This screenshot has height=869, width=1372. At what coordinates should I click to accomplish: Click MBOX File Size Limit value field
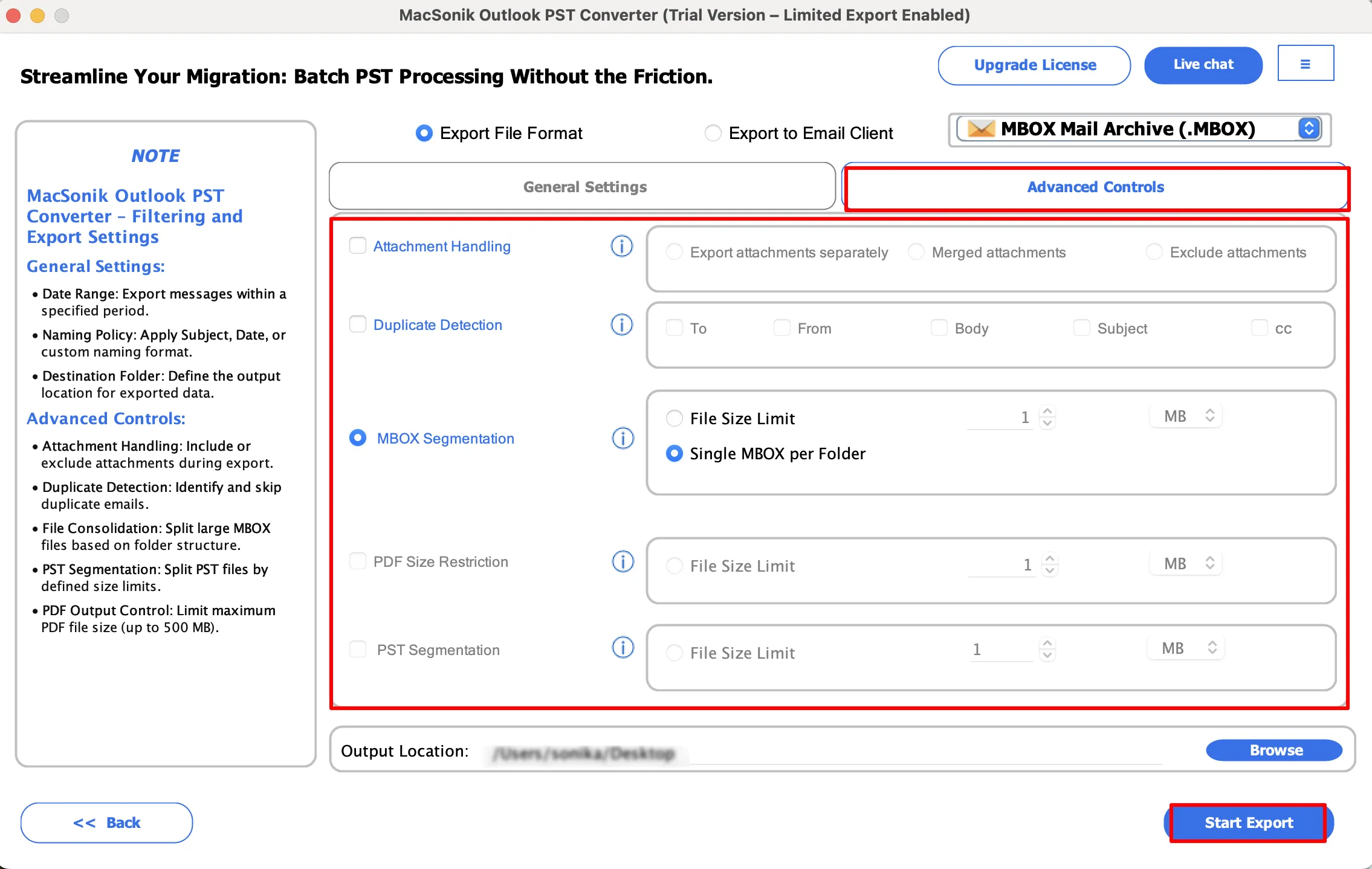click(1001, 417)
